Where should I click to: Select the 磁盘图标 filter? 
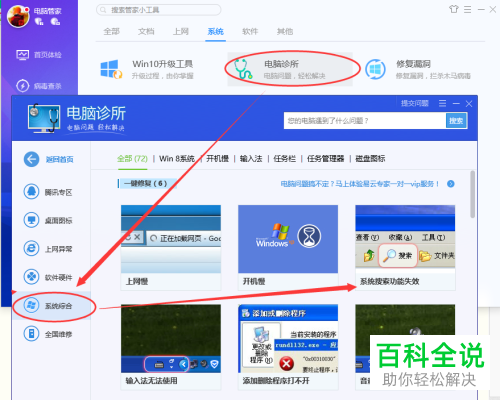pos(370,159)
